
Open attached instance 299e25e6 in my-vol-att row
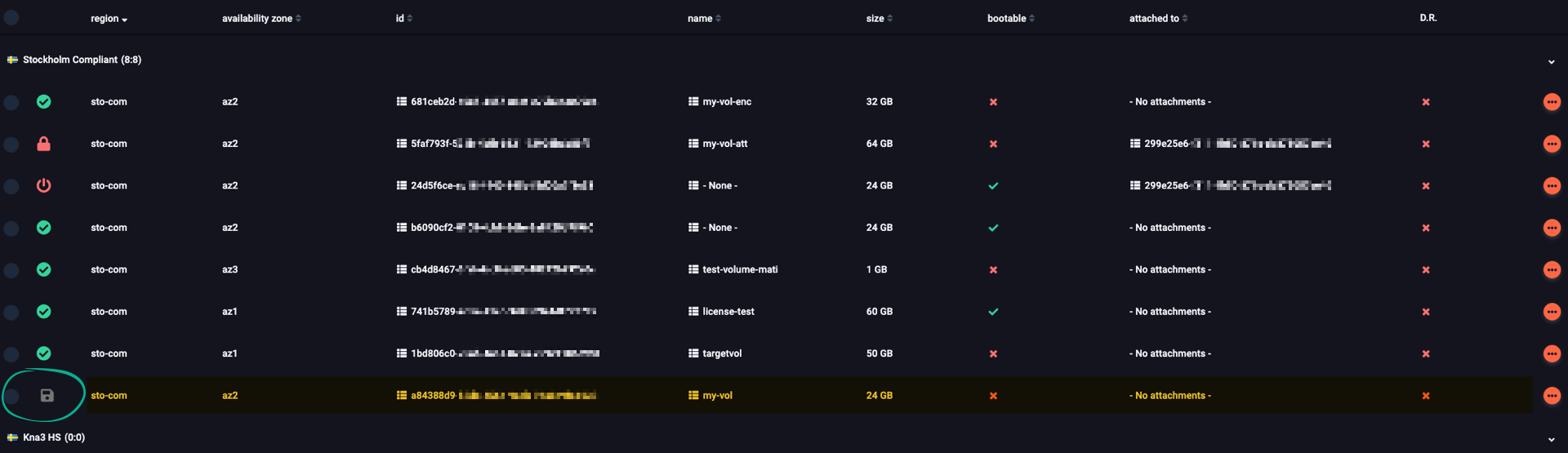click(x=1237, y=144)
